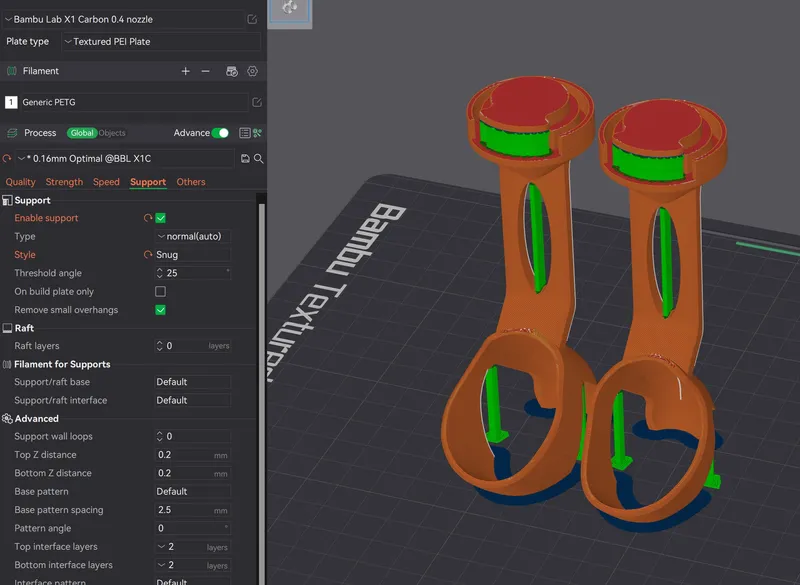The height and width of the screenshot is (585, 800).
Task: Adjust the Support wall loops stepper
Action: [159, 437]
